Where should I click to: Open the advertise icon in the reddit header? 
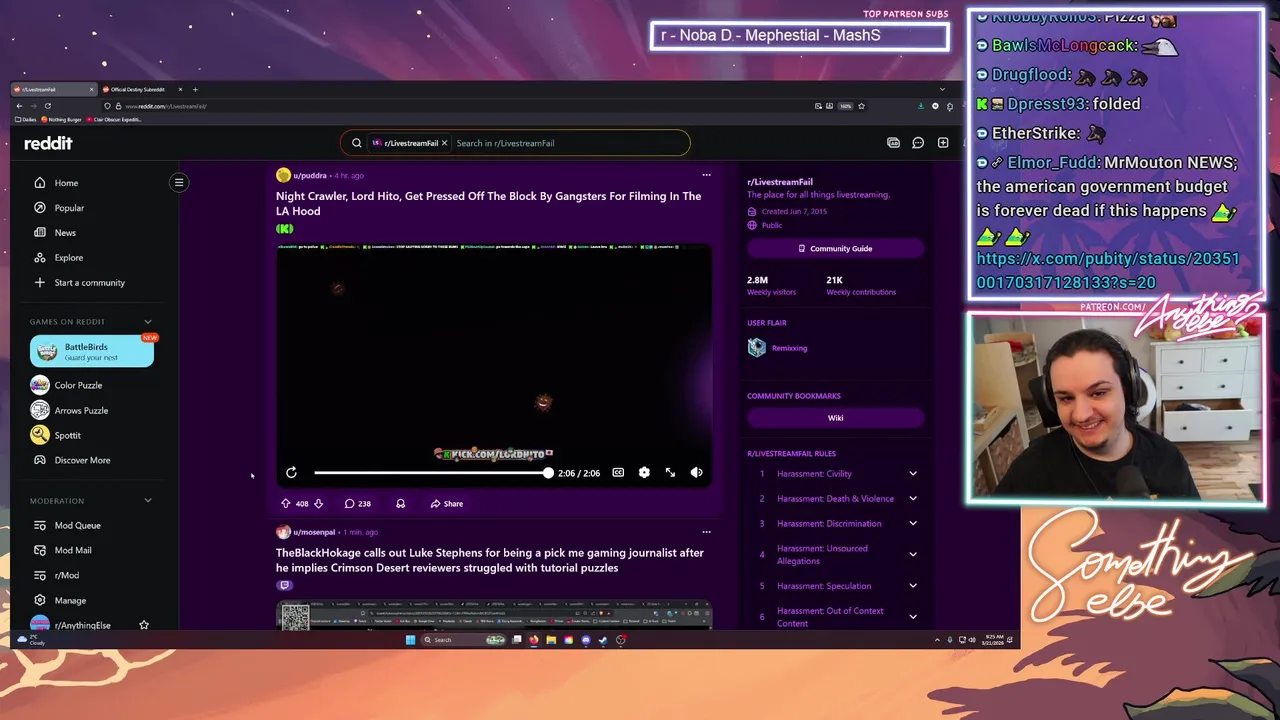tap(893, 143)
